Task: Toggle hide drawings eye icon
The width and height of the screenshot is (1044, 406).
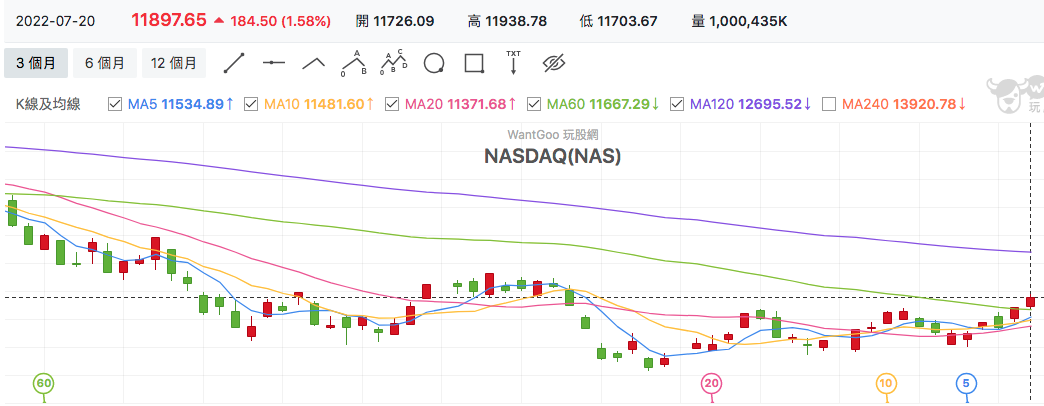Action: point(553,63)
